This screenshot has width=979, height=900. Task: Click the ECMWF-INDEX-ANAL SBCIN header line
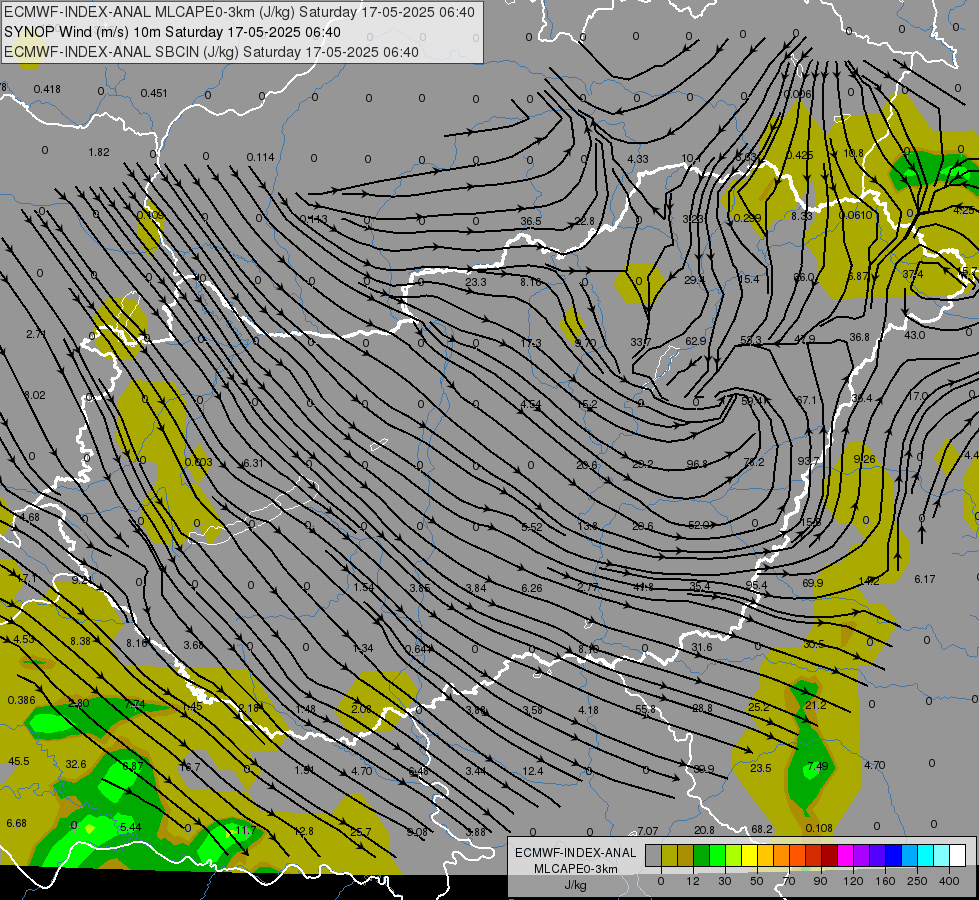211,52
